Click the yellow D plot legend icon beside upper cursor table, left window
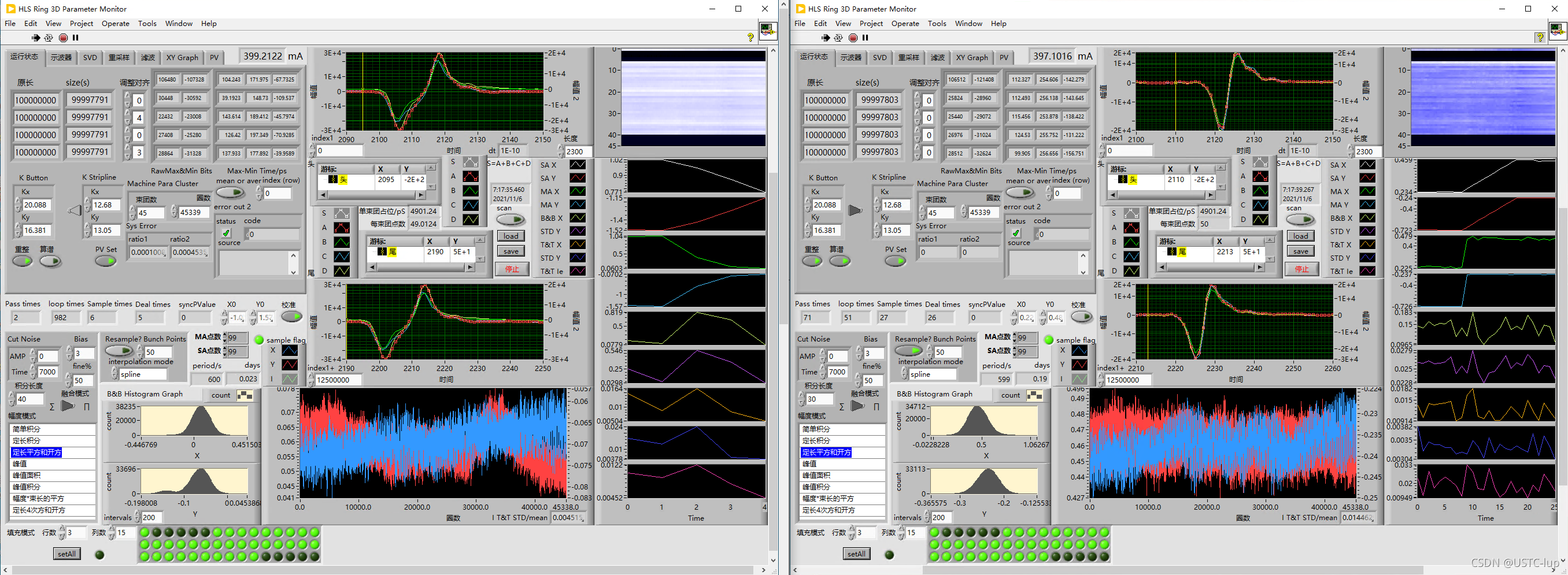Viewport: 1568px width, 575px height. pyautogui.click(x=471, y=220)
